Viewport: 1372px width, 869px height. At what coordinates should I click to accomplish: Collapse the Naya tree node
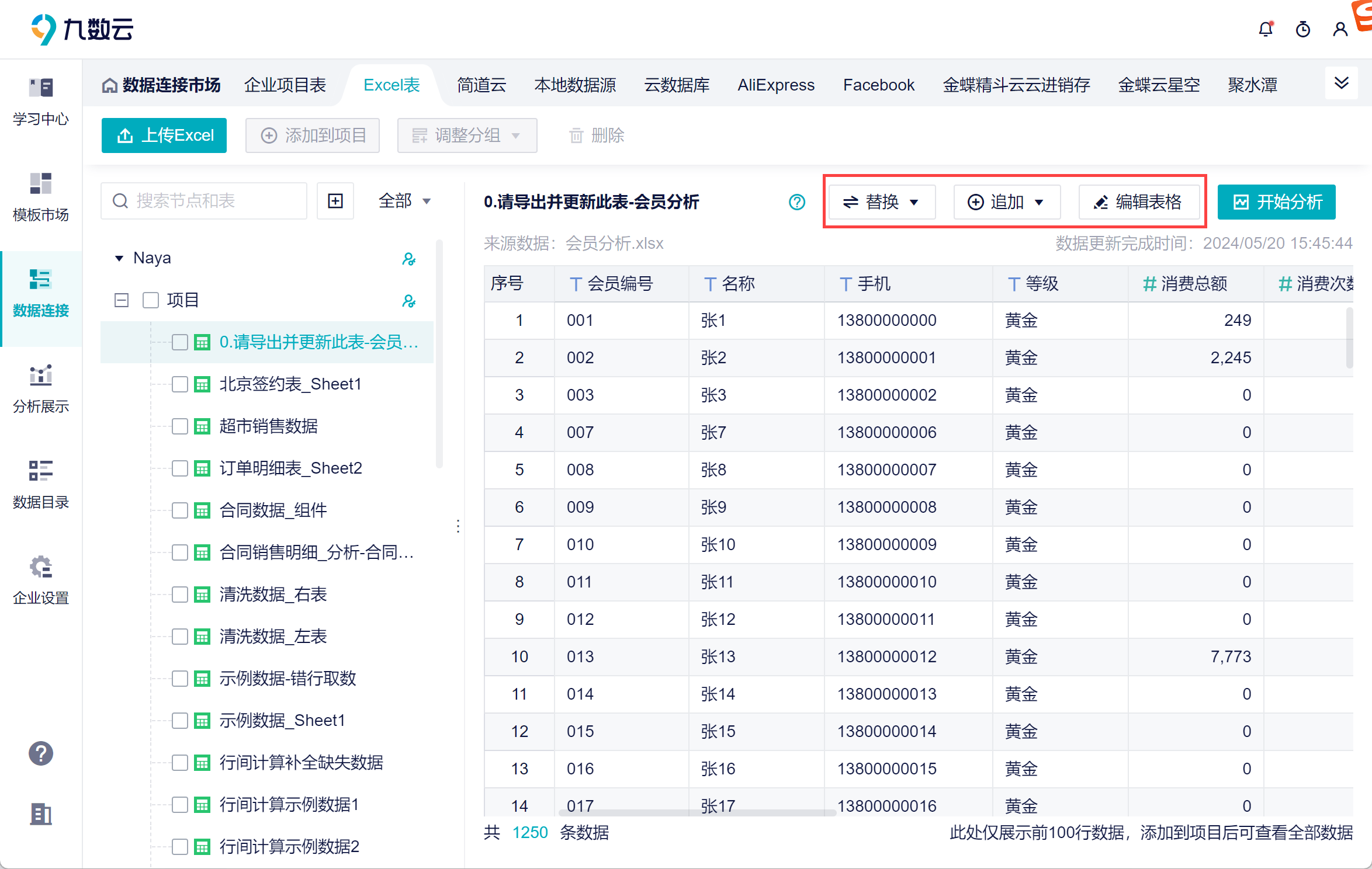(x=119, y=258)
